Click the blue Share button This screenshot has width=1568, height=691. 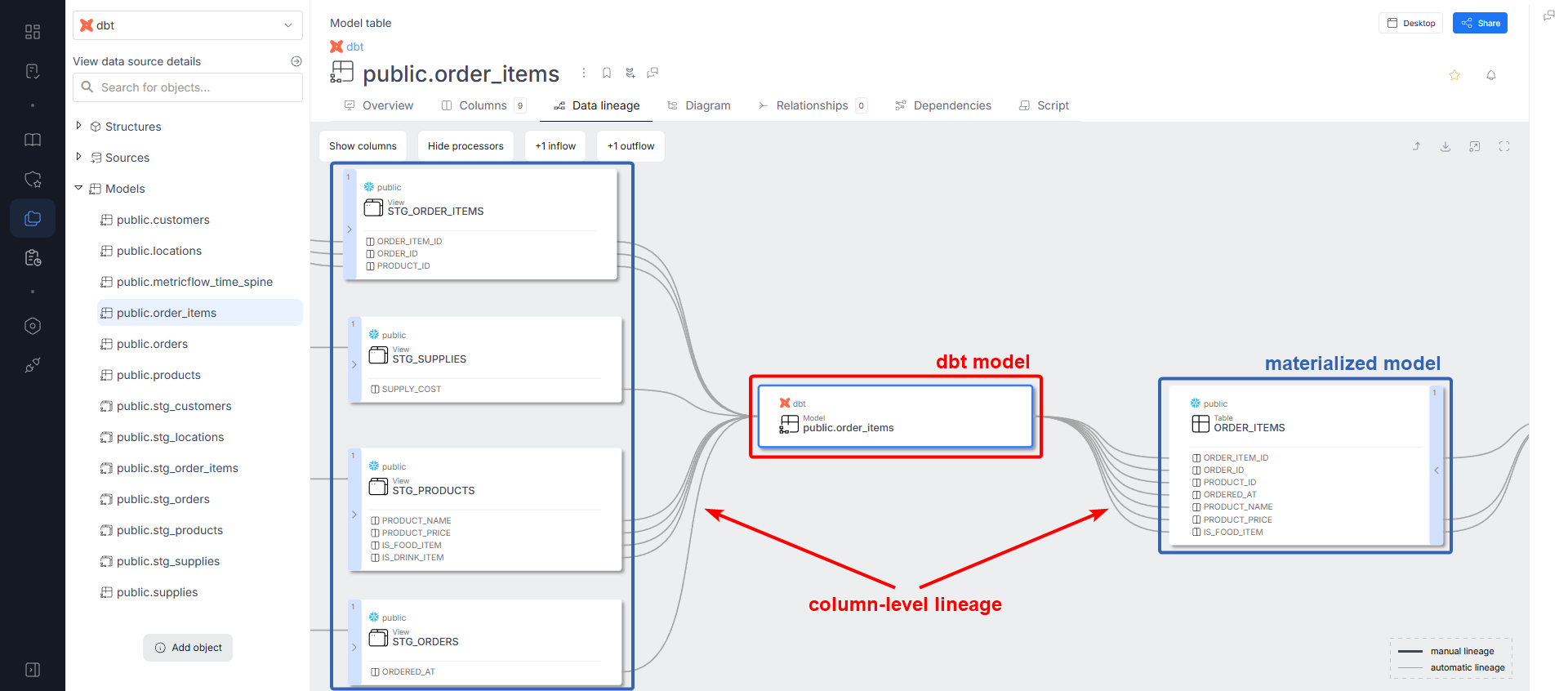[1480, 23]
